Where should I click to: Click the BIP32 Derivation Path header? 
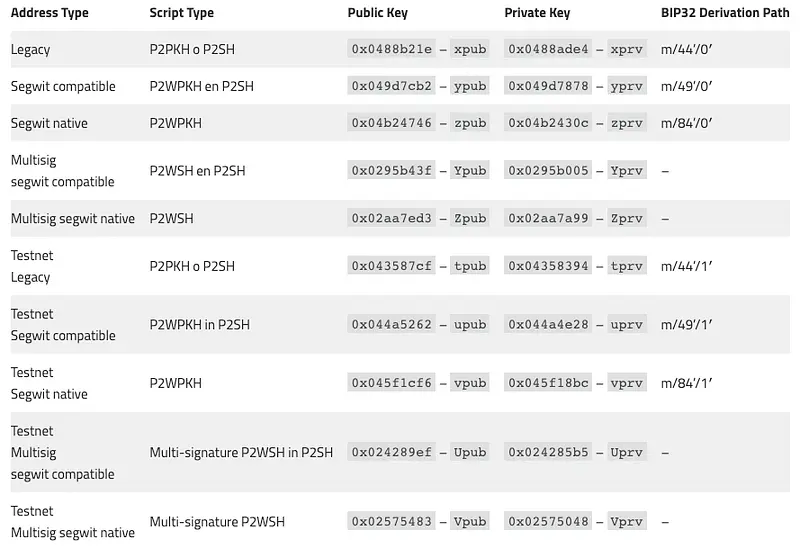click(725, 13)
